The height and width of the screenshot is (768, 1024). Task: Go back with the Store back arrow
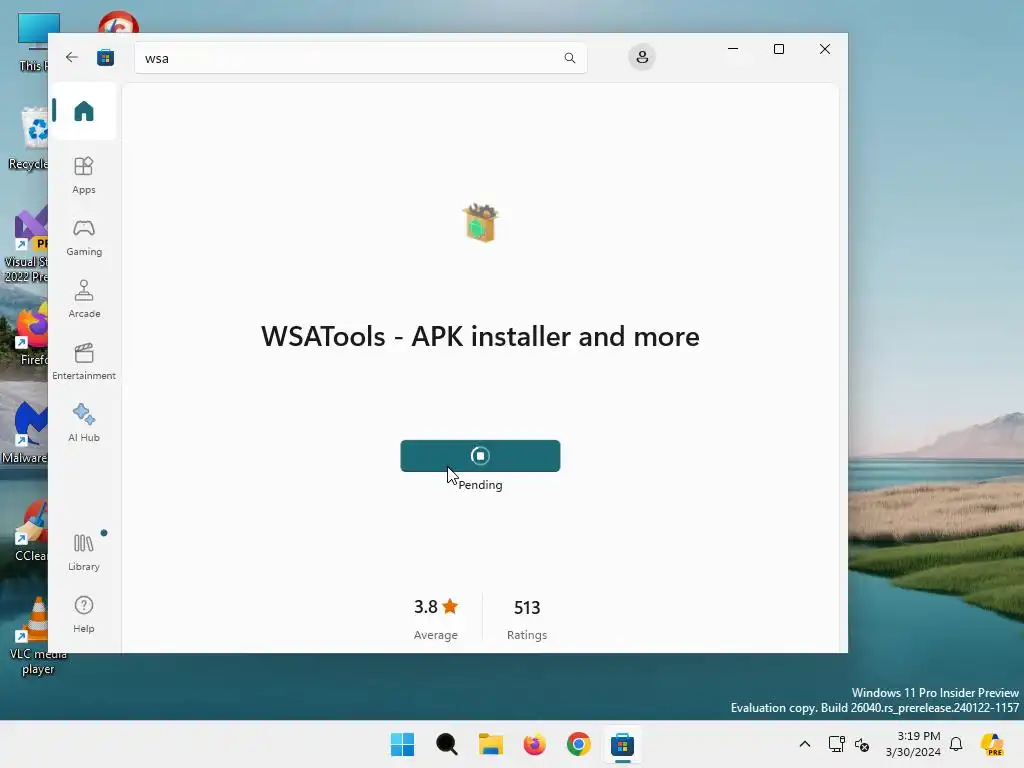(72, 57)
